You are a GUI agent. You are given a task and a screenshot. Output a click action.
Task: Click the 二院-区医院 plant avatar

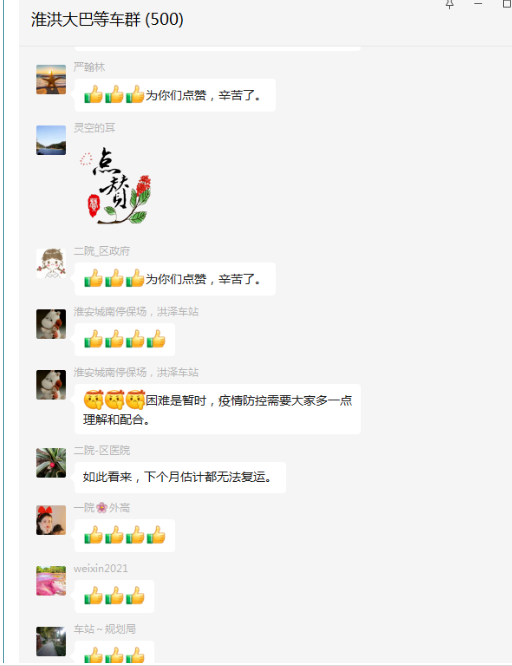(x=51, y=463)
